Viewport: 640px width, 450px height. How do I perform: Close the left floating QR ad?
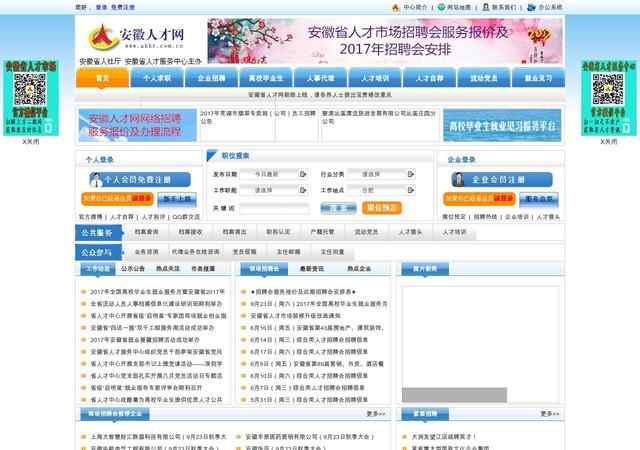point(30,141)
